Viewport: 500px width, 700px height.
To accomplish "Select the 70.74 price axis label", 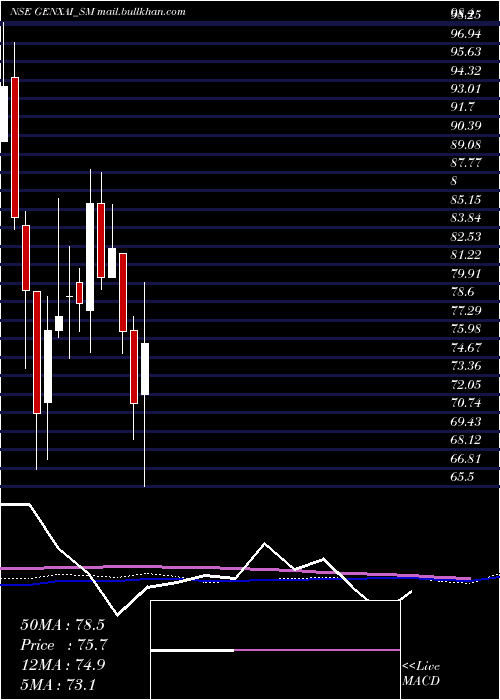I will pos(465,403).
